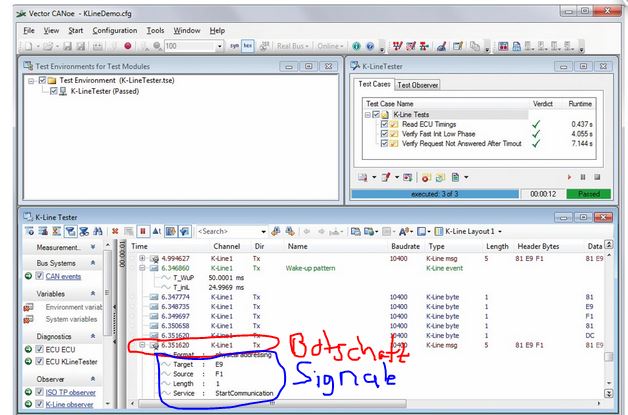
Task: Toggle the K-Line Tests group checkbox
Action: (376, 115)
